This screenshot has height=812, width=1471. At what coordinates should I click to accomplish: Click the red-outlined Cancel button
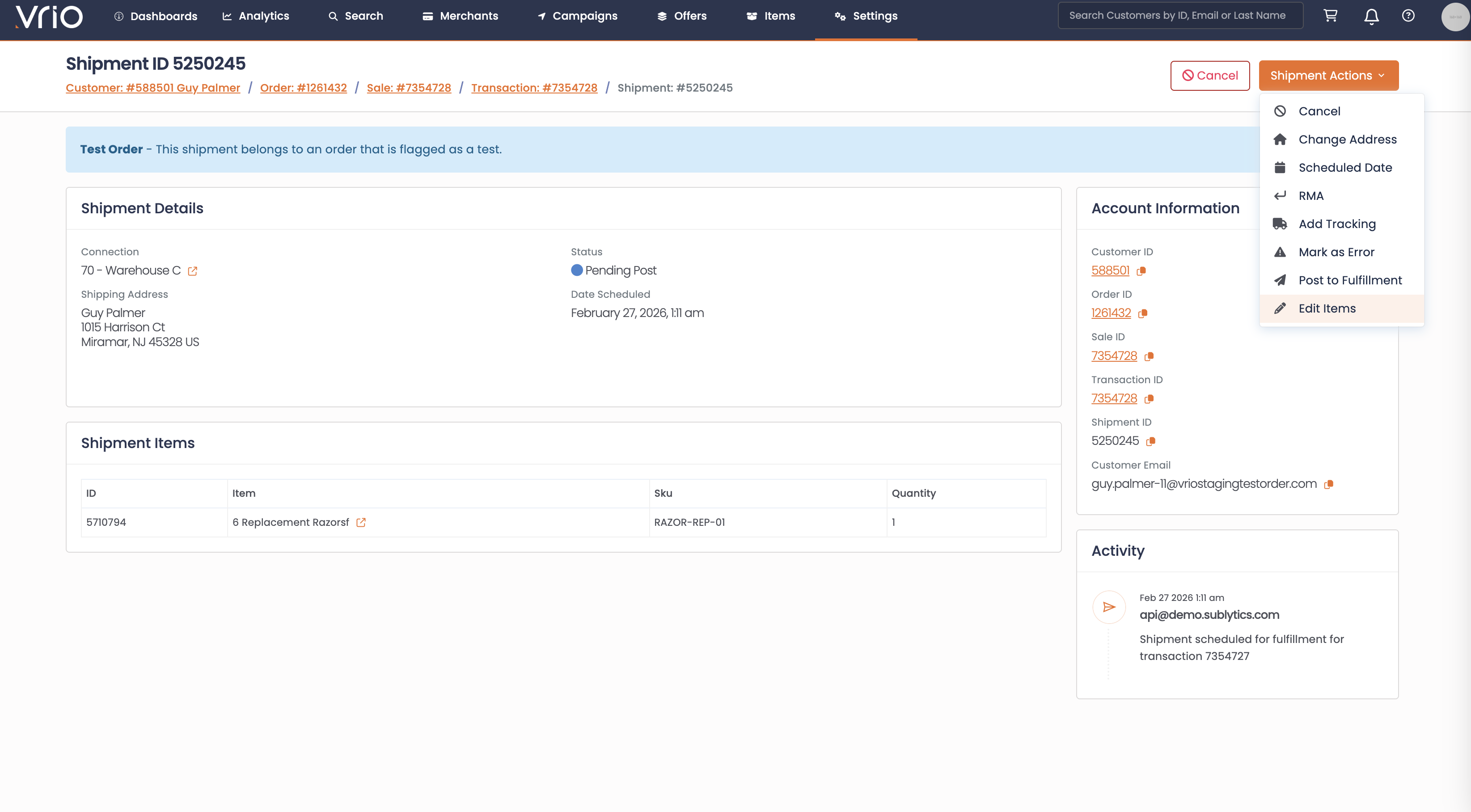[x=1209, y=76]
